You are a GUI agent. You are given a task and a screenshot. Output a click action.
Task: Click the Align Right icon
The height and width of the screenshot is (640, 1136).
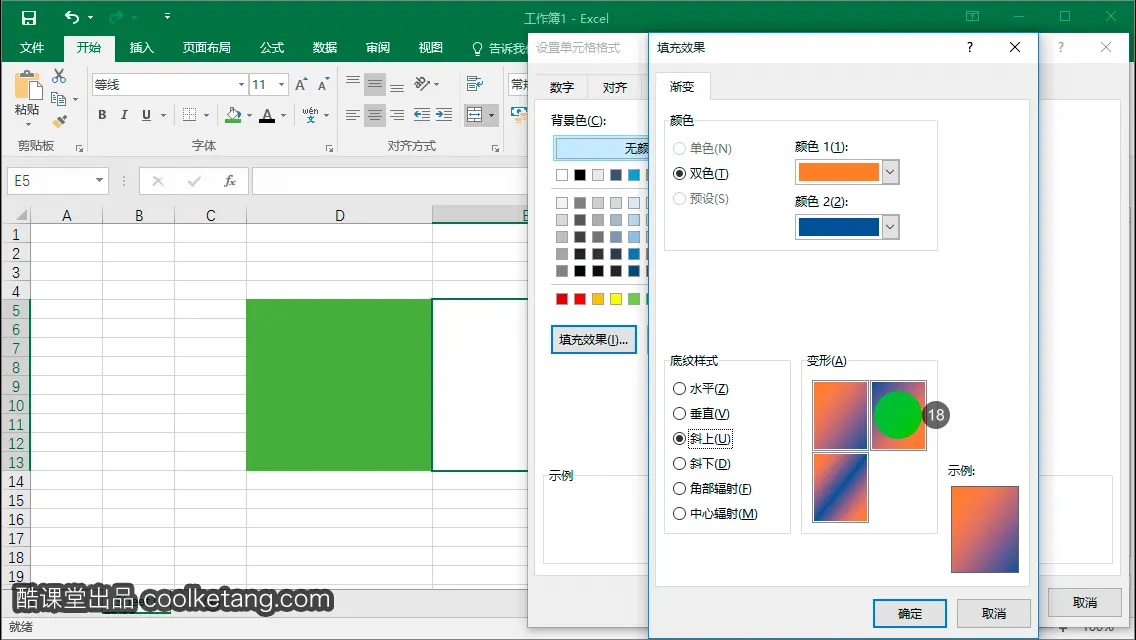397,115
